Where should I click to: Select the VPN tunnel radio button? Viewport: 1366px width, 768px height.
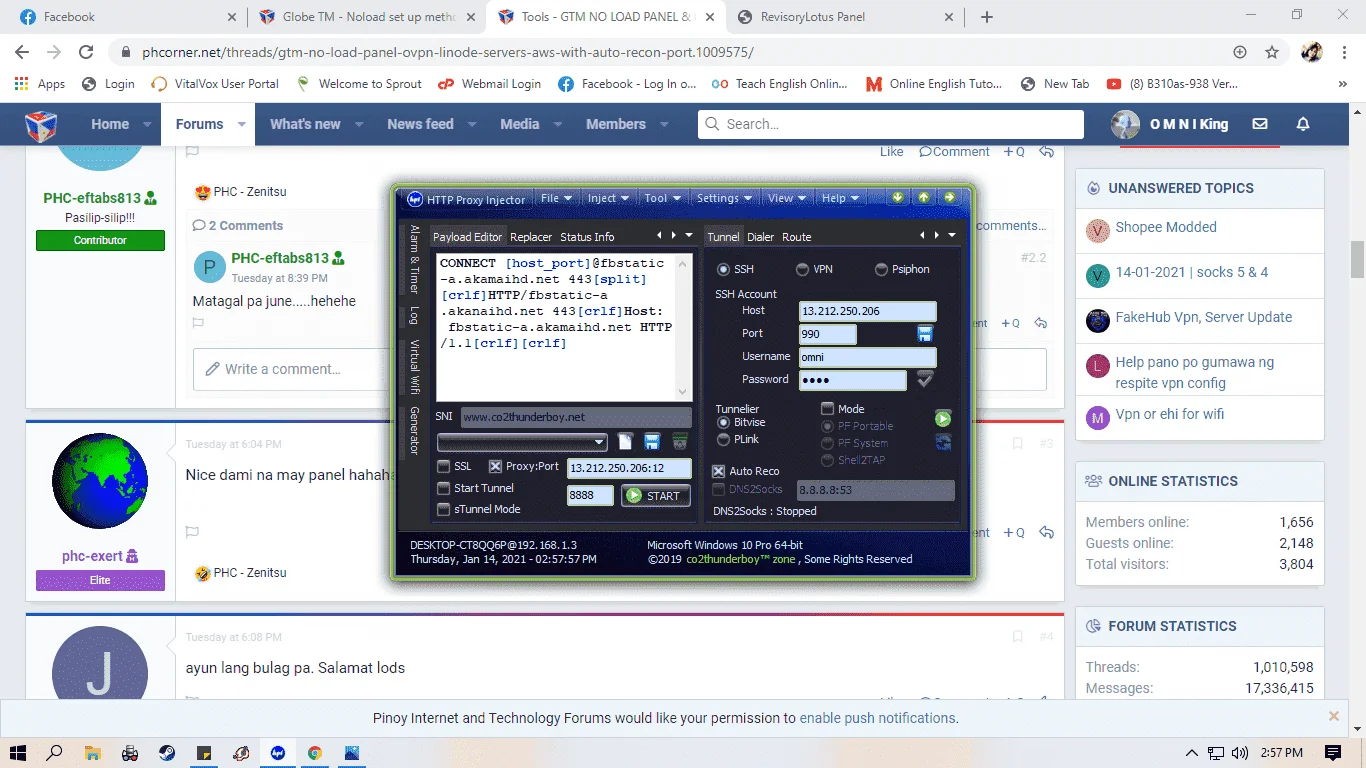coord(802,269)
